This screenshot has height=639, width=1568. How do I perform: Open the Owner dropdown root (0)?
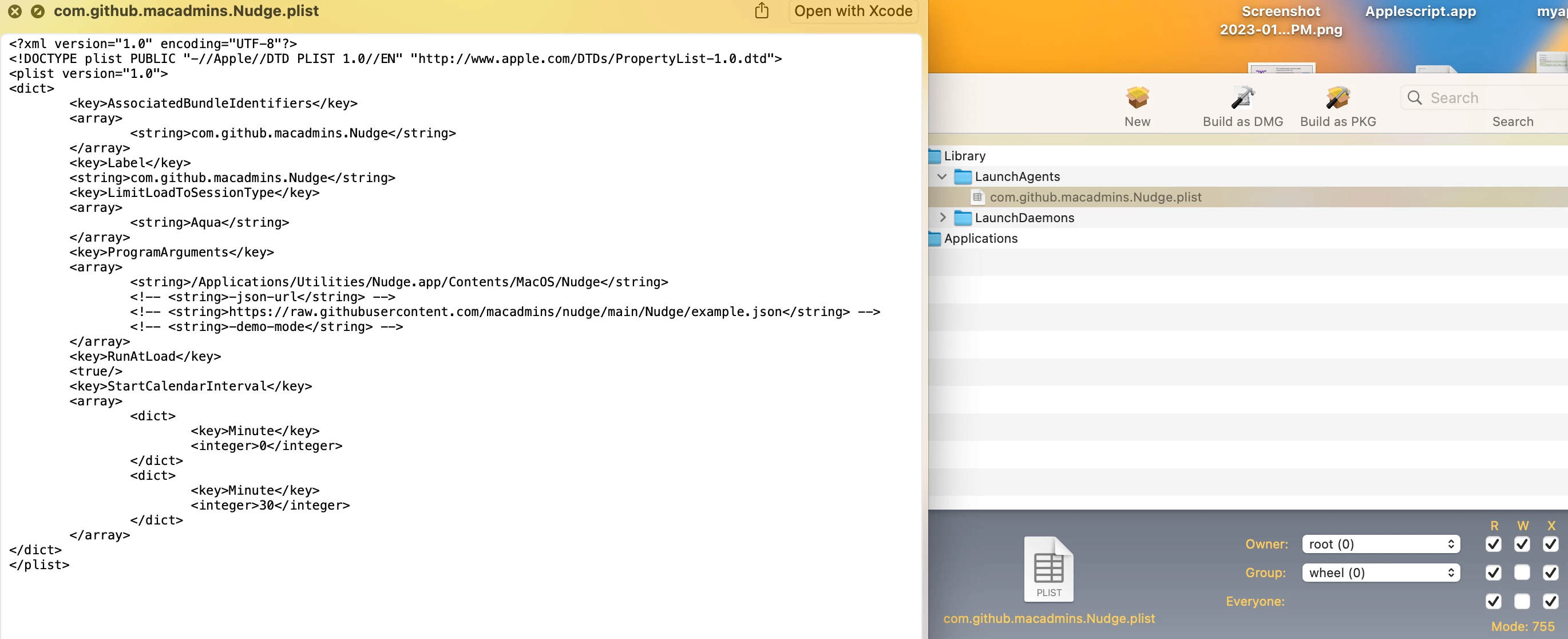1380,544
